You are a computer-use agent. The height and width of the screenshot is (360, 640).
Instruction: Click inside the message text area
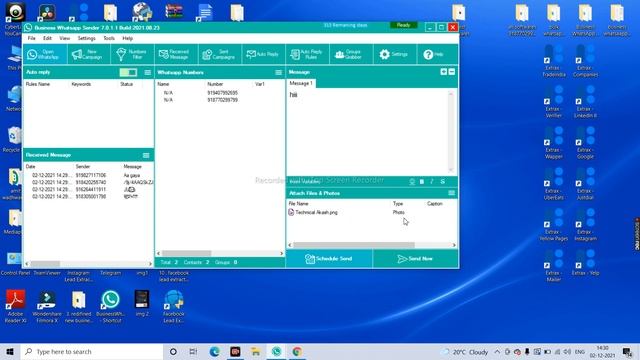367,133
